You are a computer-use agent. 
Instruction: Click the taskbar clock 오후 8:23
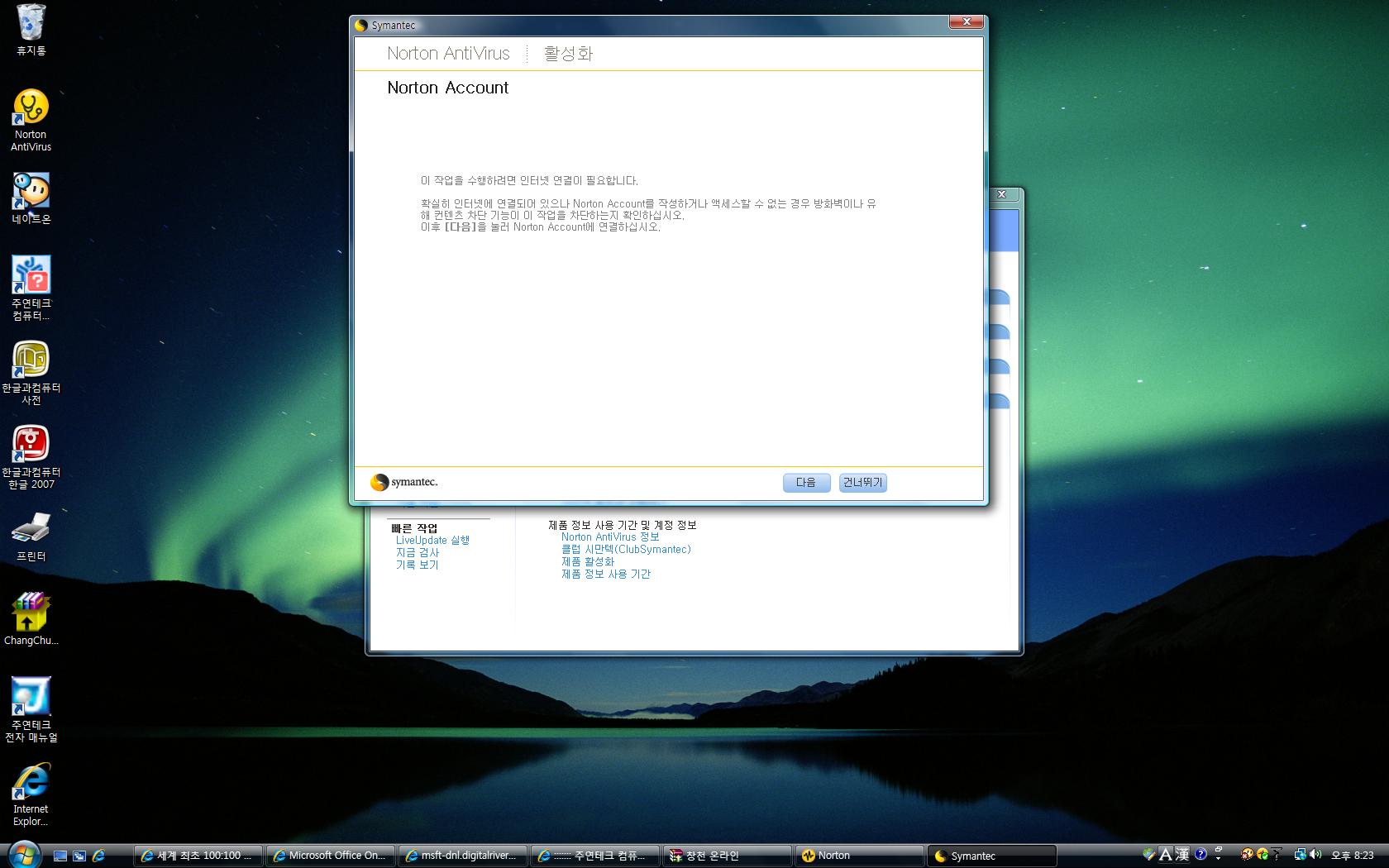pyautogui.click(x=1352, y=856)
